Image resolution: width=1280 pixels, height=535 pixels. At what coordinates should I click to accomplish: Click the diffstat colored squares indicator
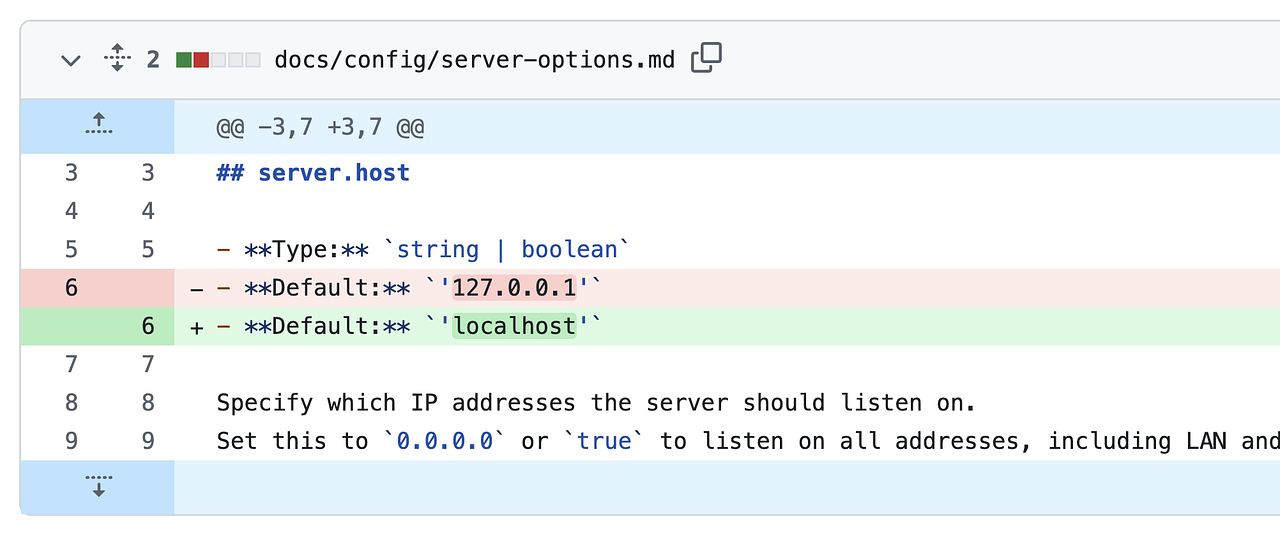coord(218,60)
